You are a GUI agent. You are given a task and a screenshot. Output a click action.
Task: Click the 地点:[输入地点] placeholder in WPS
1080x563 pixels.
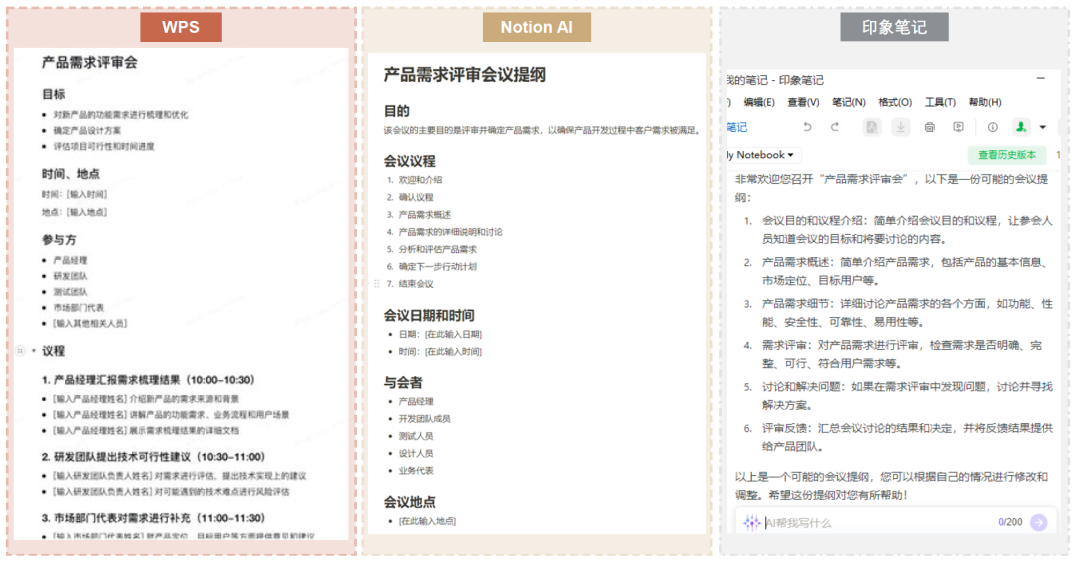(74, 212)
